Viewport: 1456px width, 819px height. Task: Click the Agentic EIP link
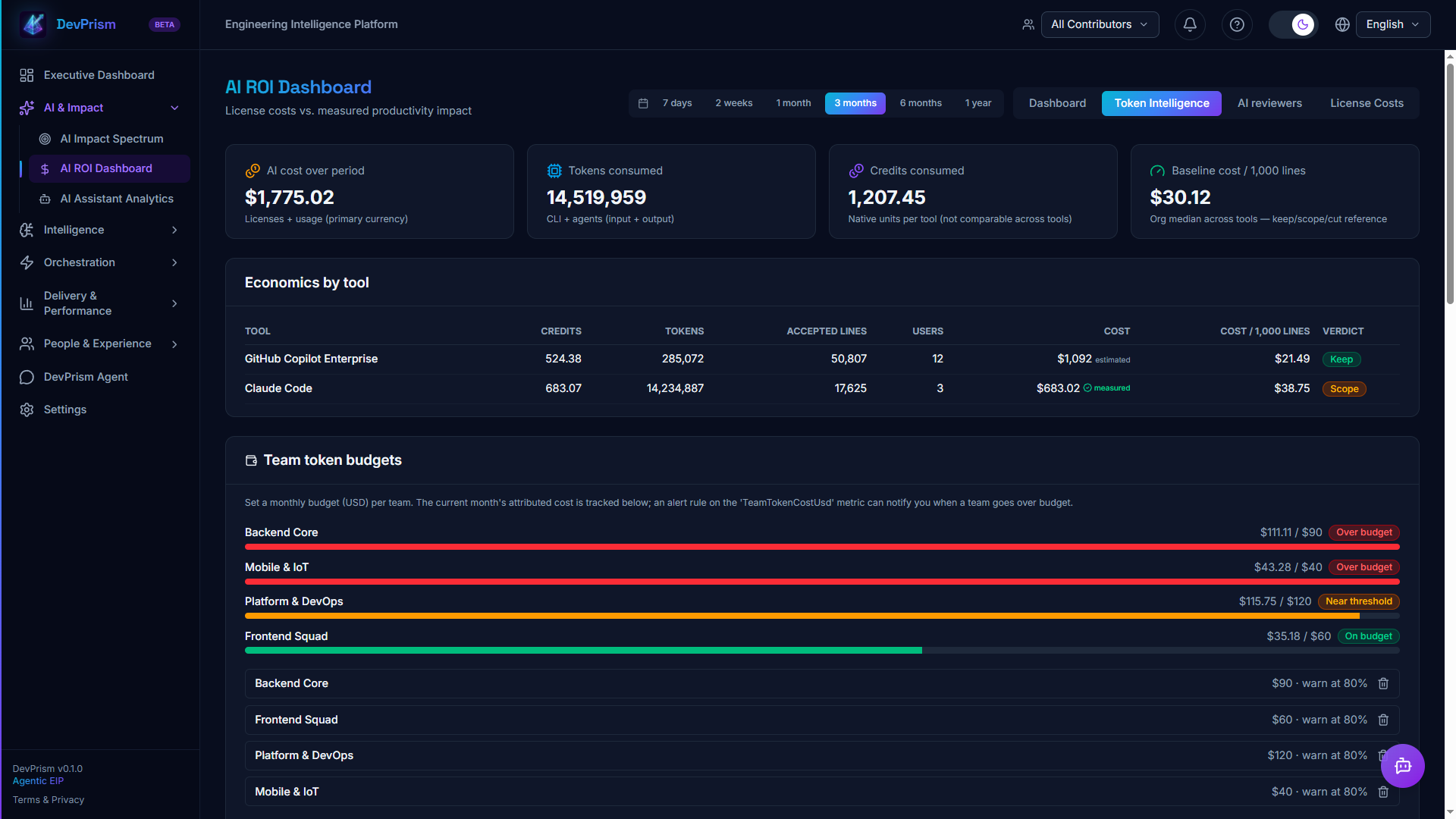38,781
